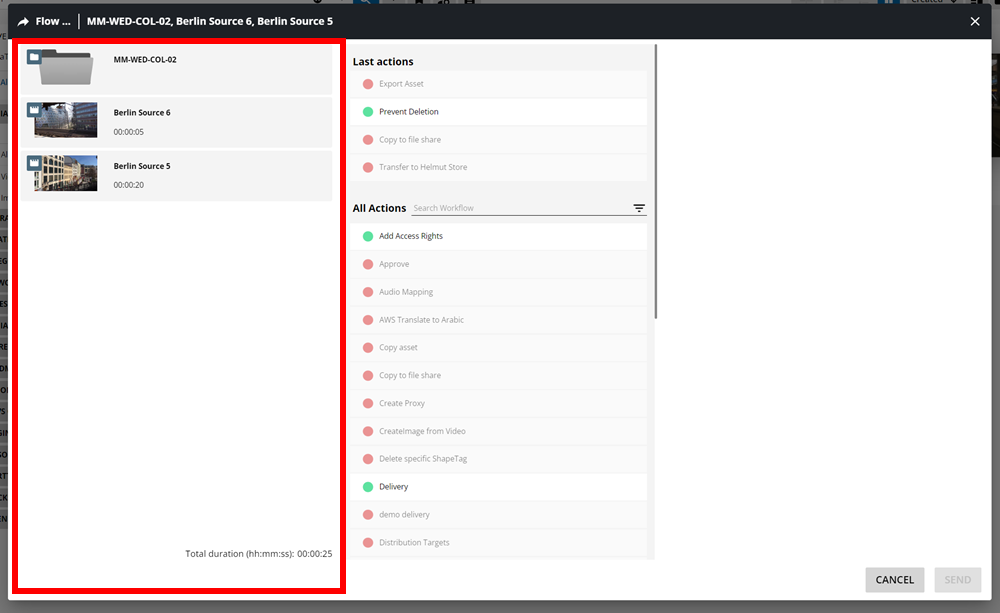Click the red status dot next to Audio Mapping

tap(368, 292)
